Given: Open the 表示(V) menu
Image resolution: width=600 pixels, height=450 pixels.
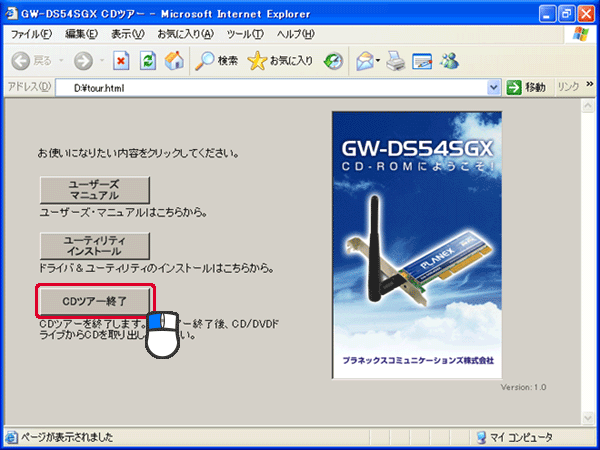Looking at the screenshot, I should point(128,34).
